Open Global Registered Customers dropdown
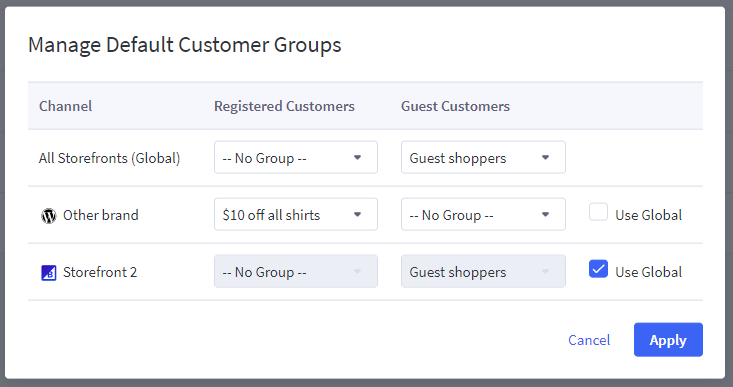Image resolution: width=733 pixels, height=387 pixels. click(x=296, y=158)
